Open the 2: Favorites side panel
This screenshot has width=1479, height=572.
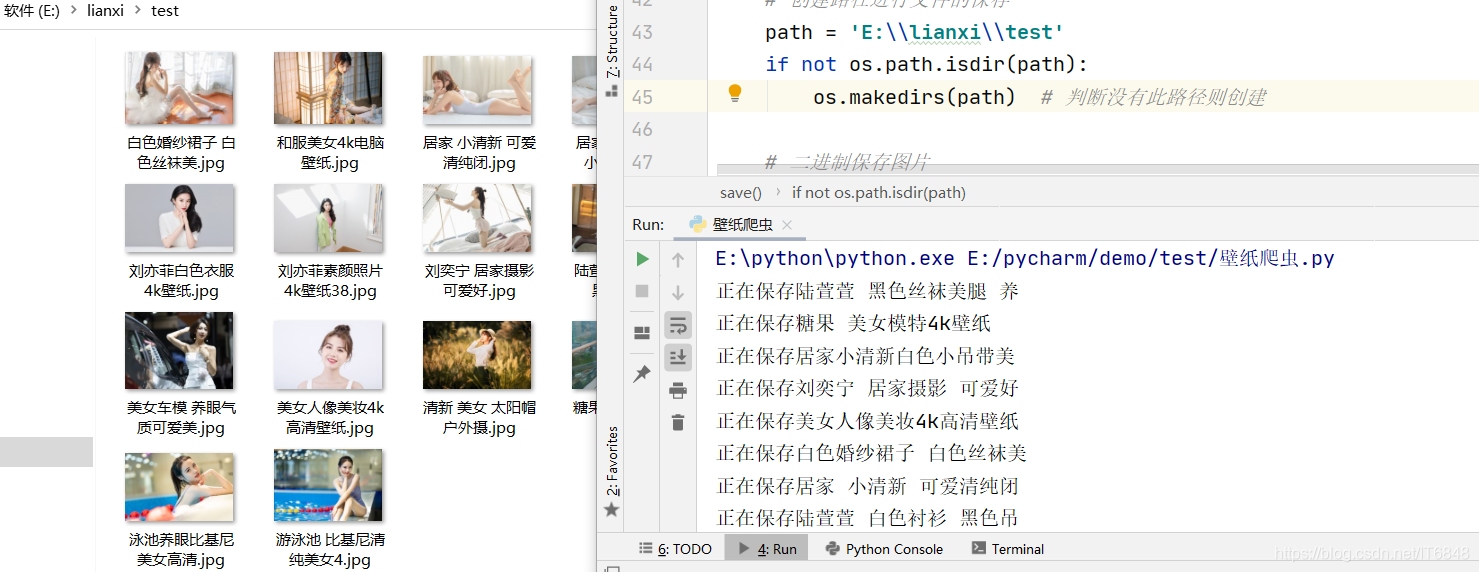coord(613,461)
